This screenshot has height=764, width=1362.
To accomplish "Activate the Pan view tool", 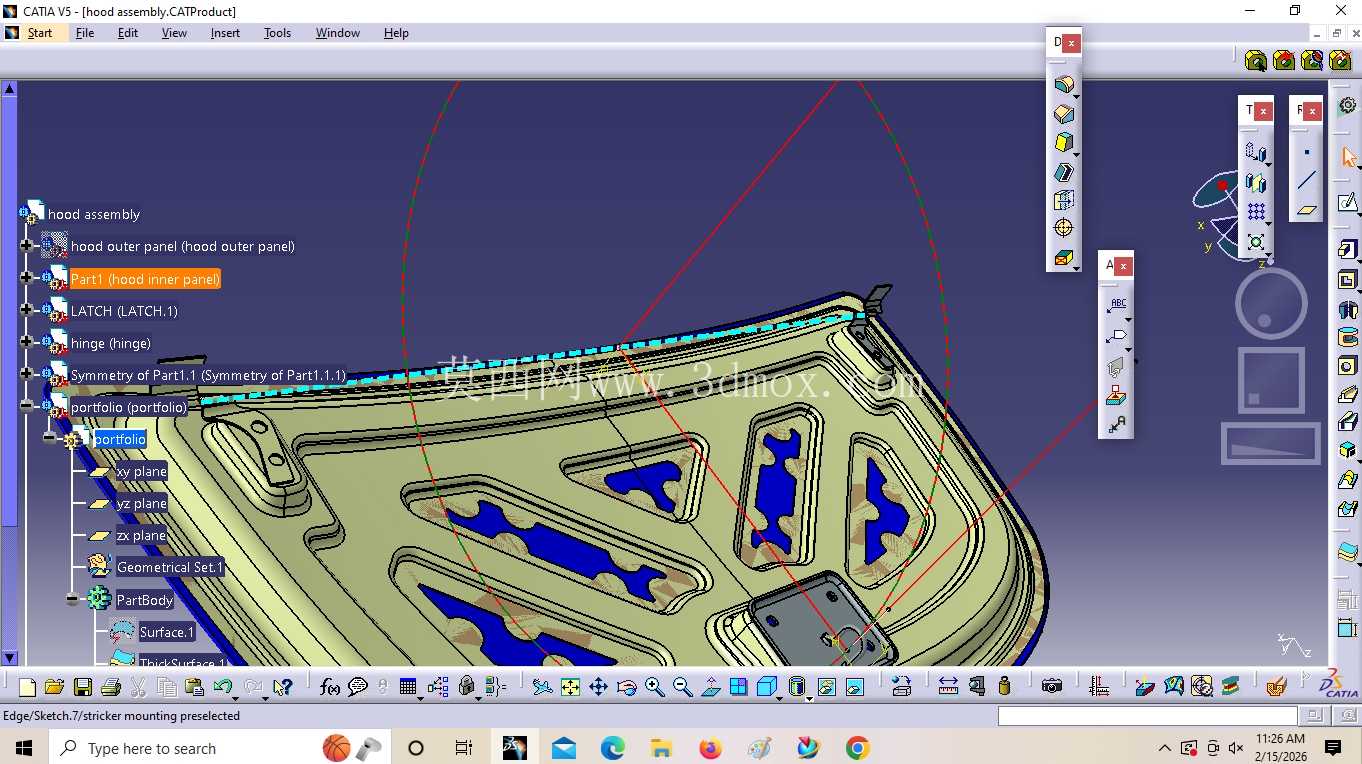I will point(598,687).
